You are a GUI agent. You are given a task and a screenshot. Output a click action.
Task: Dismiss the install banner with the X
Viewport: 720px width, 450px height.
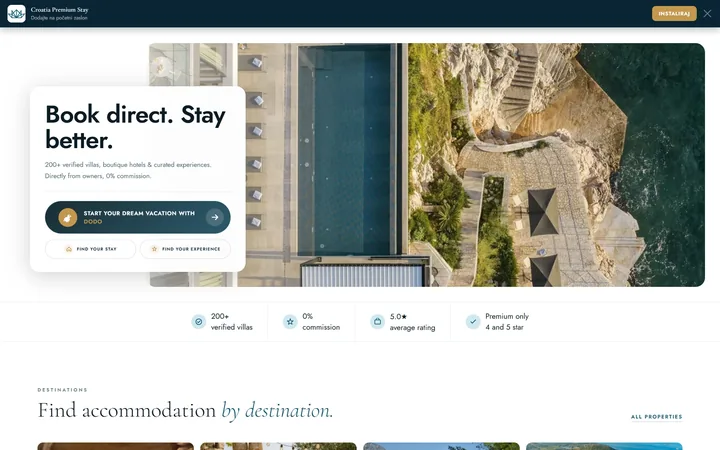coord(707,13)
